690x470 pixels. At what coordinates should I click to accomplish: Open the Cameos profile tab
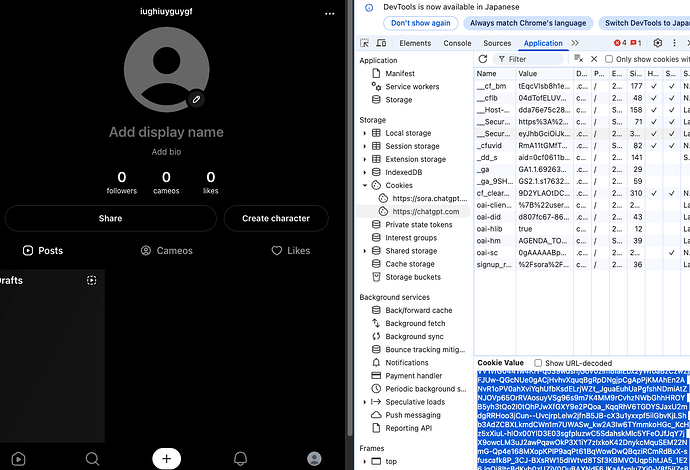coord(166,251)
